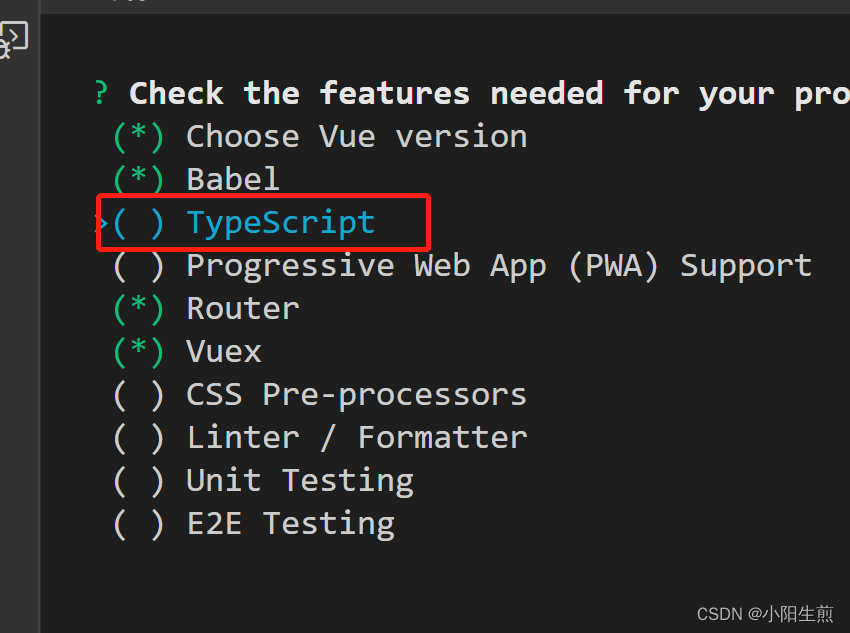
Task: Toggle the E2E Testing checkbox
Action: coord(139,524)
